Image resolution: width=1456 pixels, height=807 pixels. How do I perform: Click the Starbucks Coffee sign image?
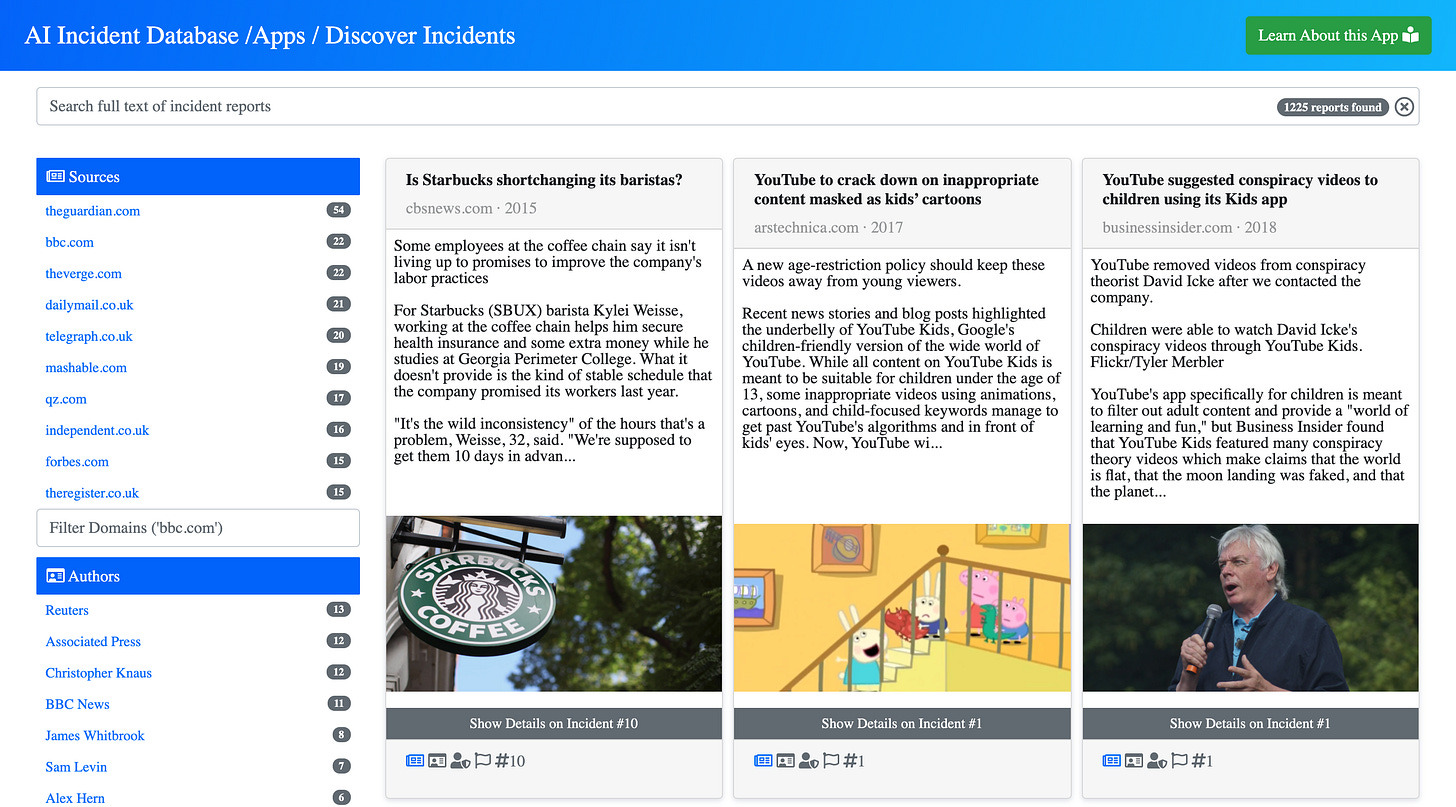tap(554, 604)
